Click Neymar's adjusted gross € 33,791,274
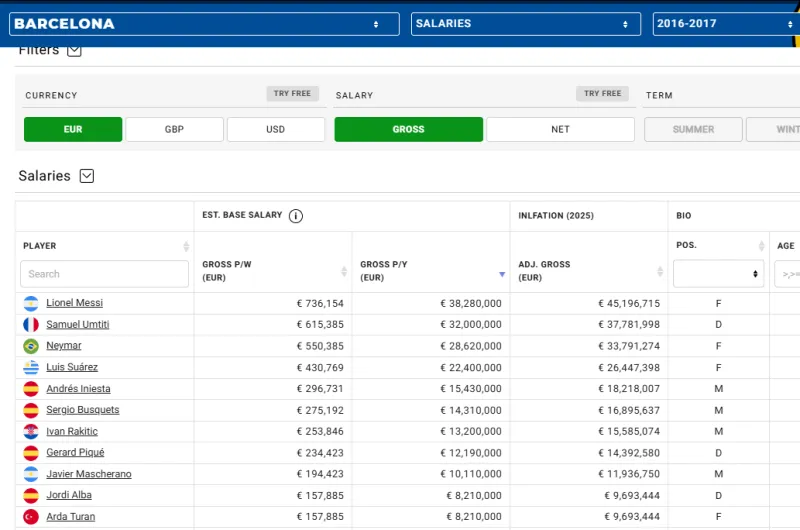The image size is (800, 530). 629,346
